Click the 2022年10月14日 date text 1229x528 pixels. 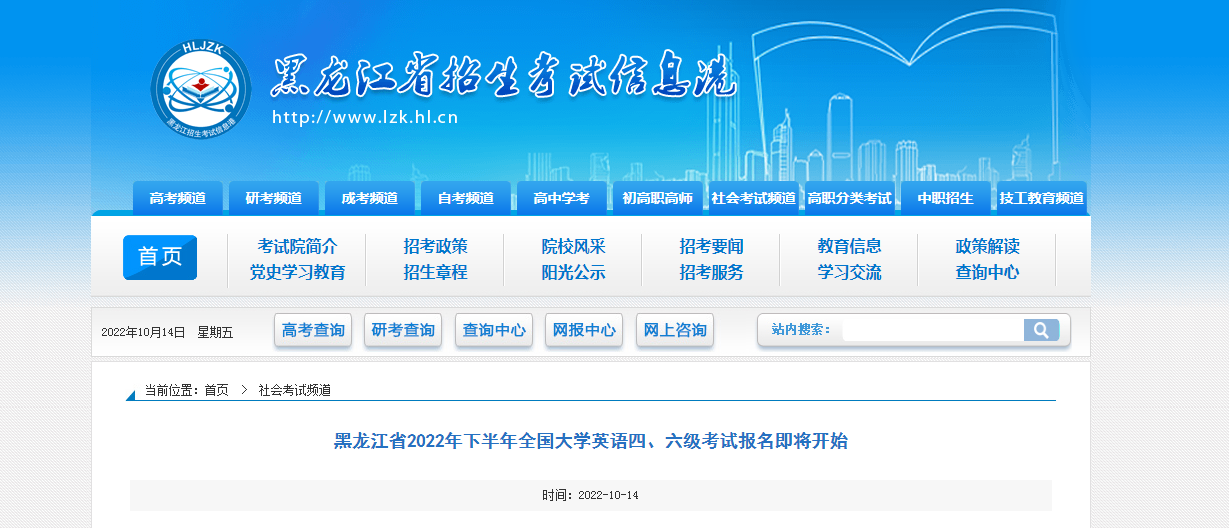pos(143,332)
